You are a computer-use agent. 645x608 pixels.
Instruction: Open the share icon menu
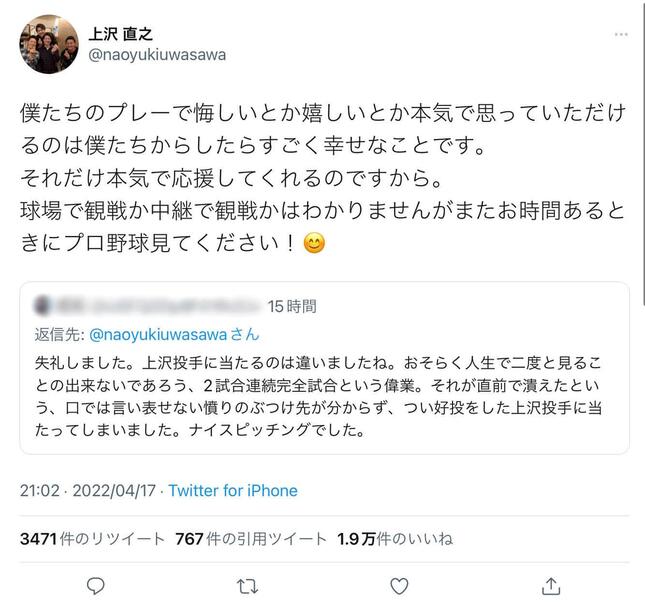[548, 586]
